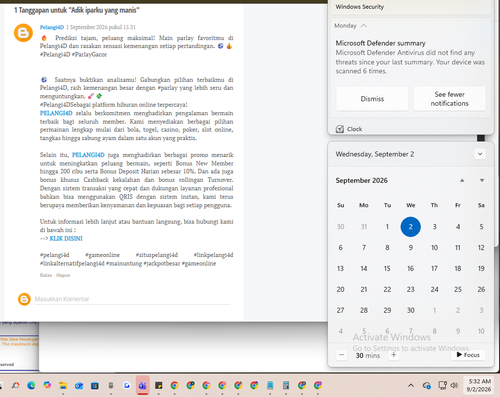Click PELANGI4D link before 'selalu berkomitmen'

pos(56,113)
